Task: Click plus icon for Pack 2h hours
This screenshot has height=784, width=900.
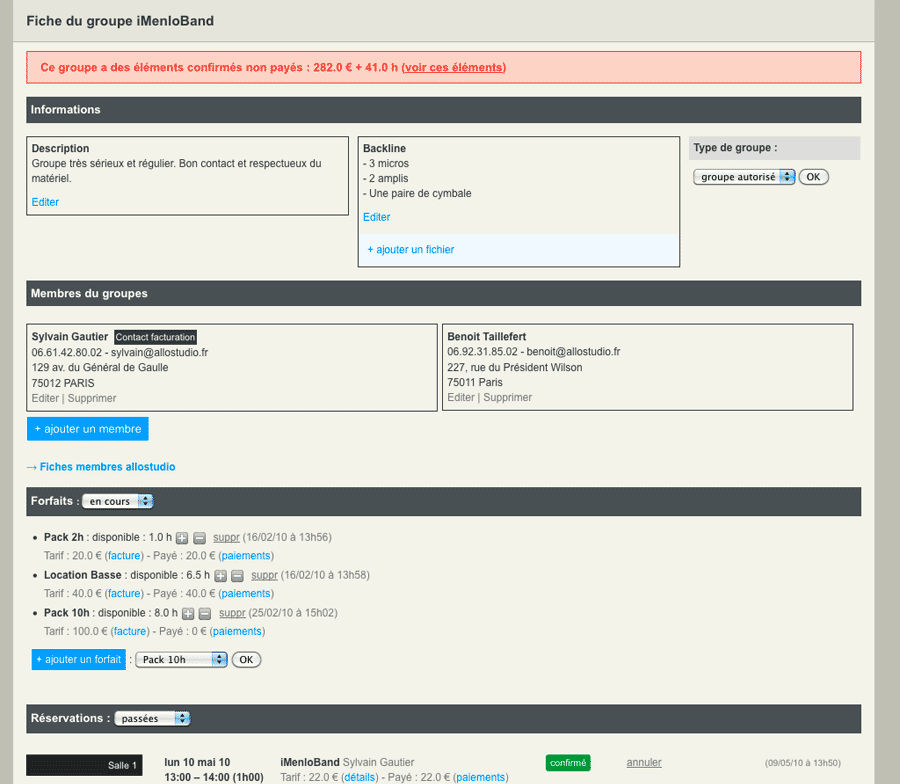Action: click(x=182, y=538)
